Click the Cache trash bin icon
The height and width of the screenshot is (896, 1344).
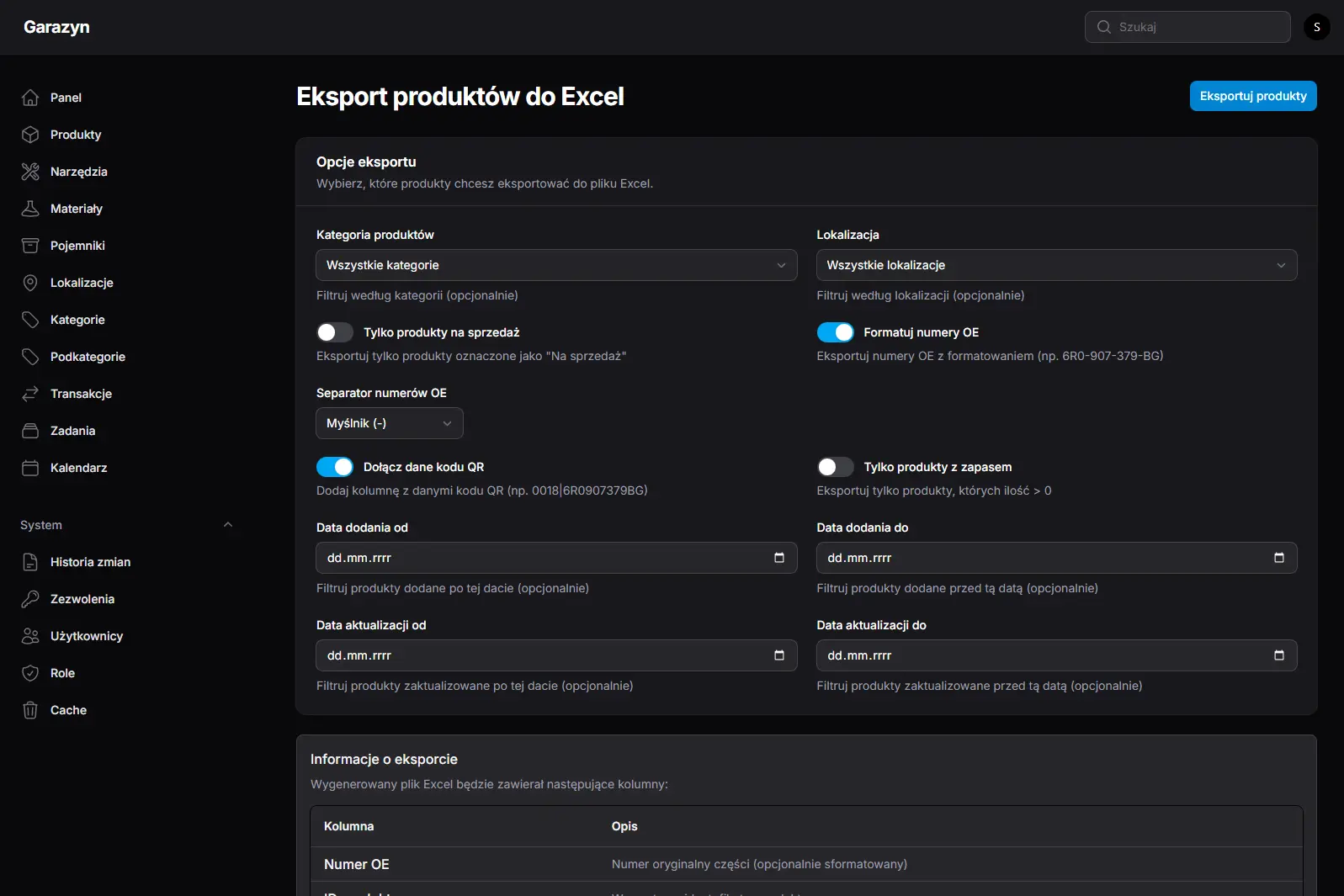point(30,710)
